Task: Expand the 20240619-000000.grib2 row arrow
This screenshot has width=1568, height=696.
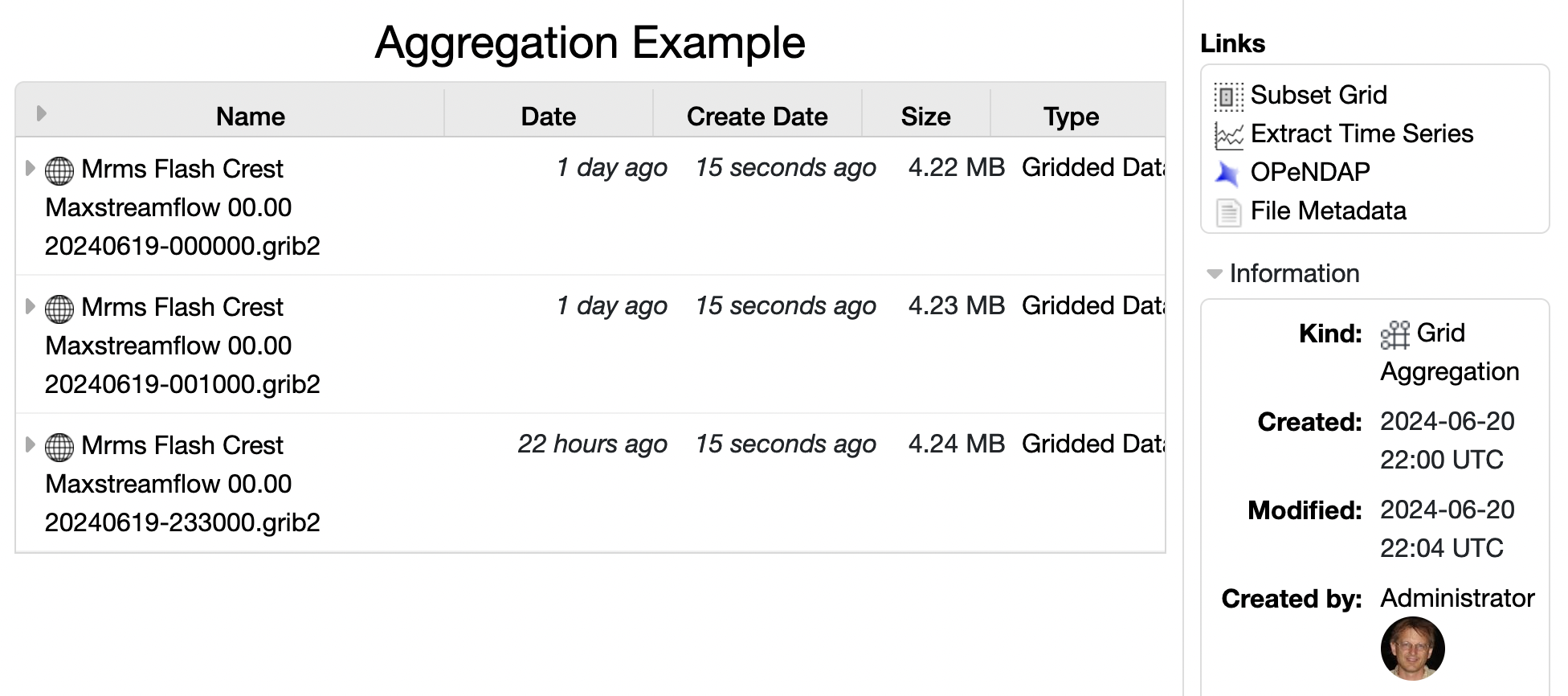Action: [30, 168]
